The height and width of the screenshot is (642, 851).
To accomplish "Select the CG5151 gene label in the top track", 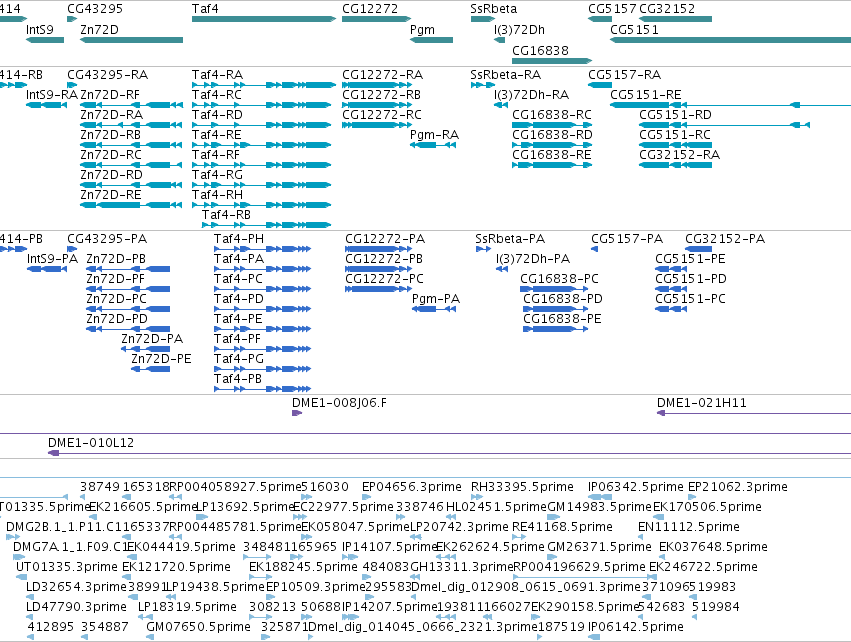I will 634,30.
